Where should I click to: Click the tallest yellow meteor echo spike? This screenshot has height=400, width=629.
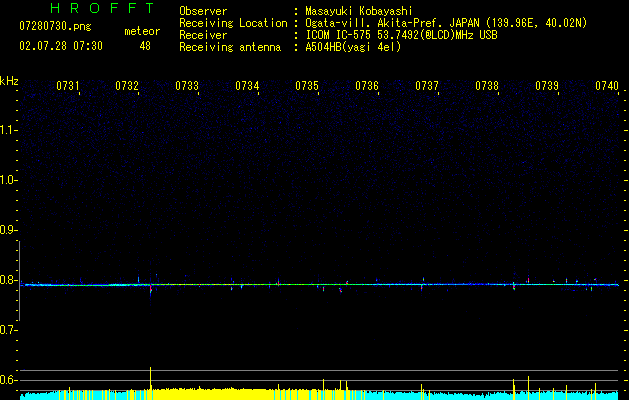click(150, 383)
